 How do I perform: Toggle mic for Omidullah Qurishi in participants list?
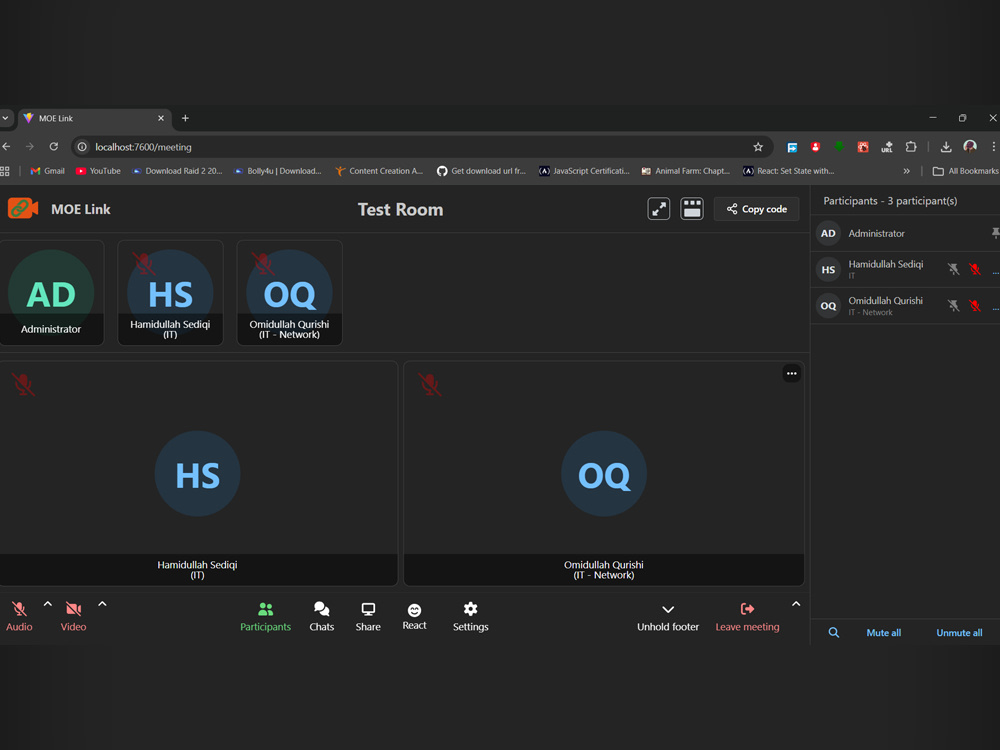(x=975, y=305)
